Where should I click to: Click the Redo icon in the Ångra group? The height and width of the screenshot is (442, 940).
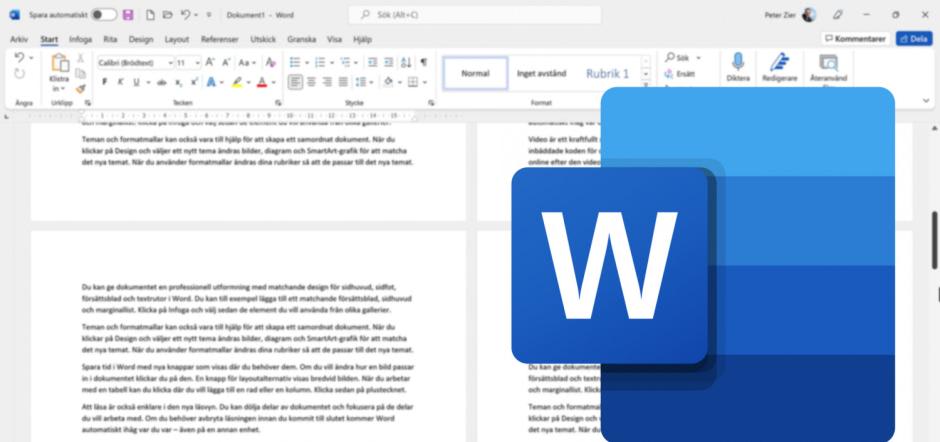point(19,74)
